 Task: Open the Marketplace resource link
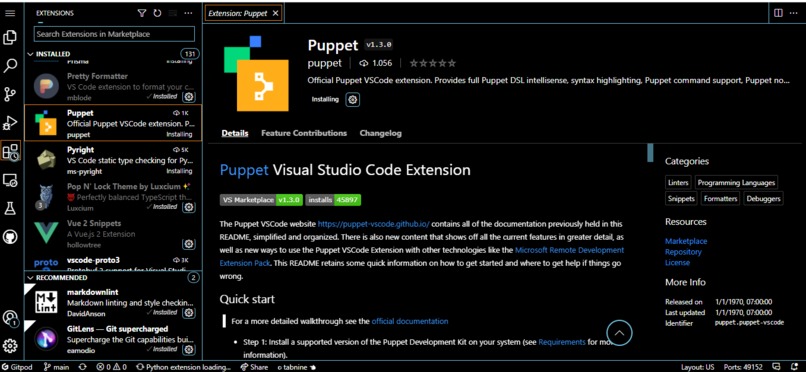[686, 241]
